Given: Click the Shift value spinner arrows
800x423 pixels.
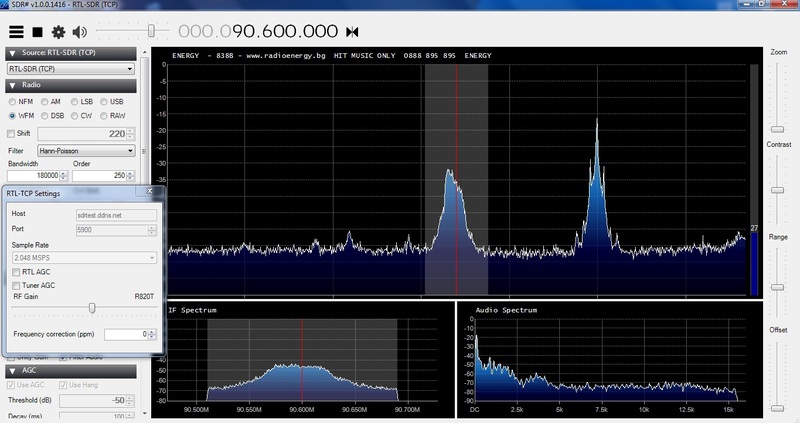Looking at the screenshot, I should point(131,134).
